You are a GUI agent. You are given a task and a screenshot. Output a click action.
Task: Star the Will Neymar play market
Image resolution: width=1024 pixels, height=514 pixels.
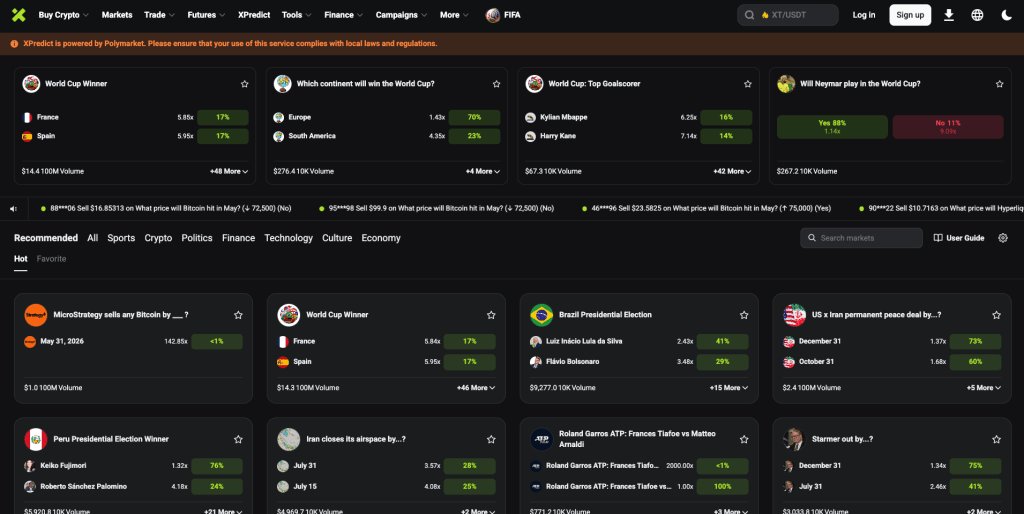(x=999, y=84)
